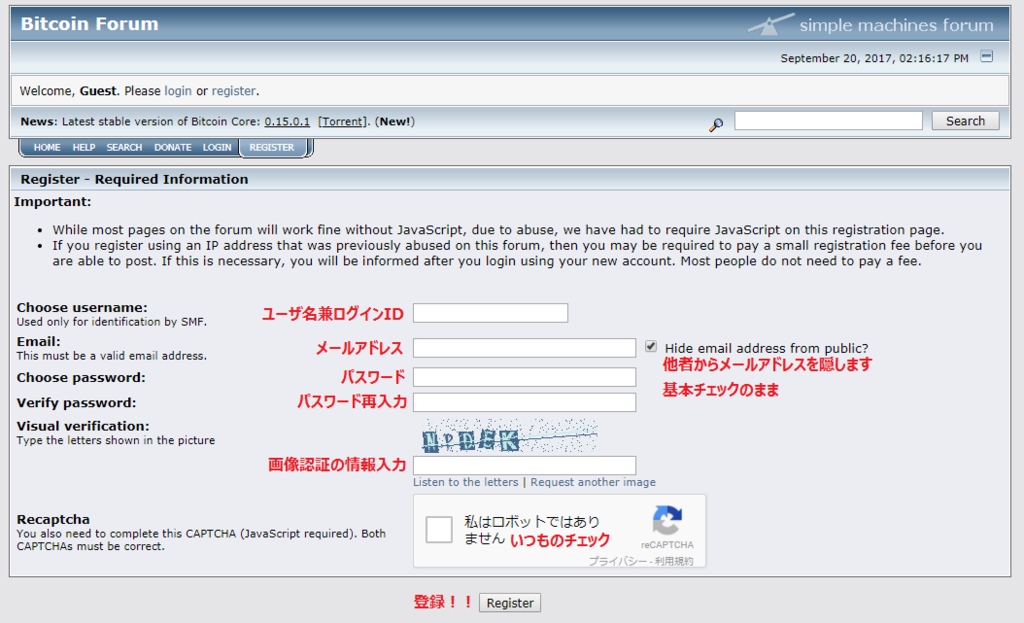Click the Visual verification: label
Viewport: 1024px width, 623px height.
point(83,426)
